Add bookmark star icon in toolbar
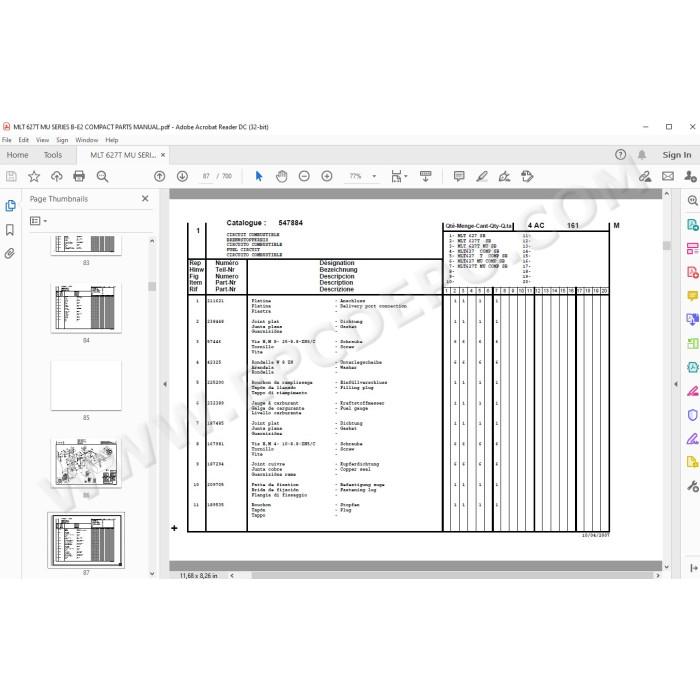The width and height of the screenshot is (700, 700). coord(34,176)
